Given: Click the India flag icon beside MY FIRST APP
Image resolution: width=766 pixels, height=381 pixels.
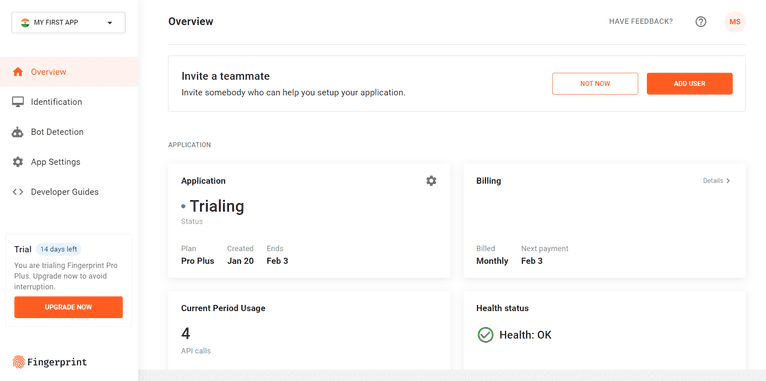Looking at the screenshot, I should point(25,22).
